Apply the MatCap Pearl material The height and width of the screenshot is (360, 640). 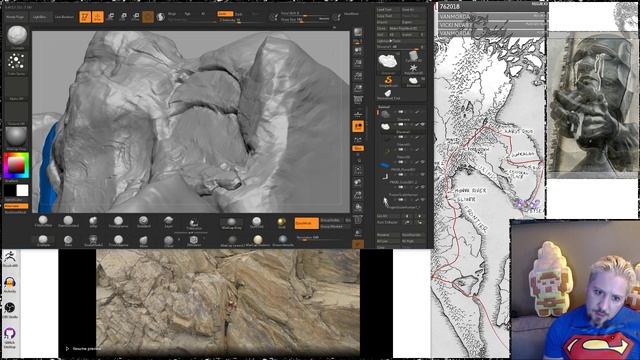(x=257, y=241)
